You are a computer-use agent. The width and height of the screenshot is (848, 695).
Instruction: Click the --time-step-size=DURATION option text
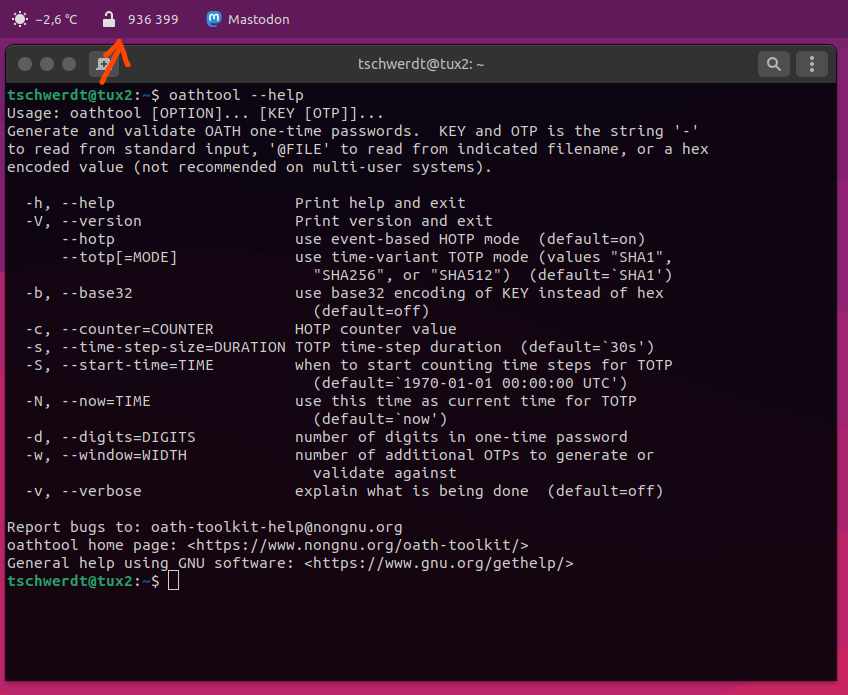point(174,347)
